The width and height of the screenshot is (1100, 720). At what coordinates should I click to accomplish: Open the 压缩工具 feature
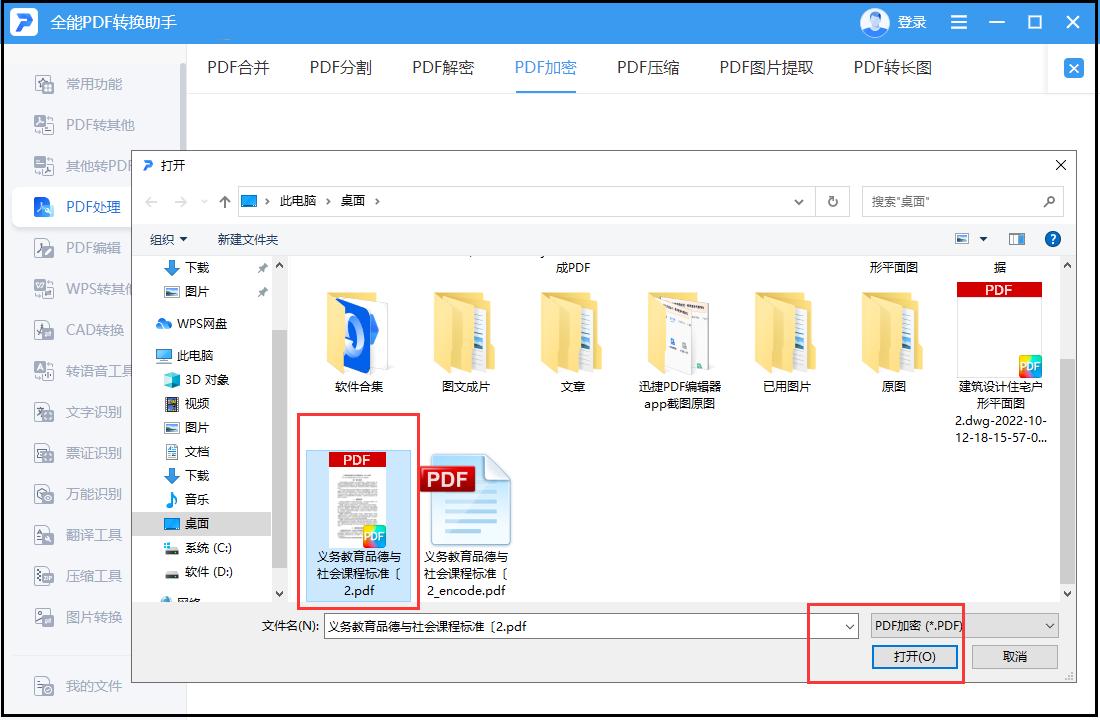(75, 576)
